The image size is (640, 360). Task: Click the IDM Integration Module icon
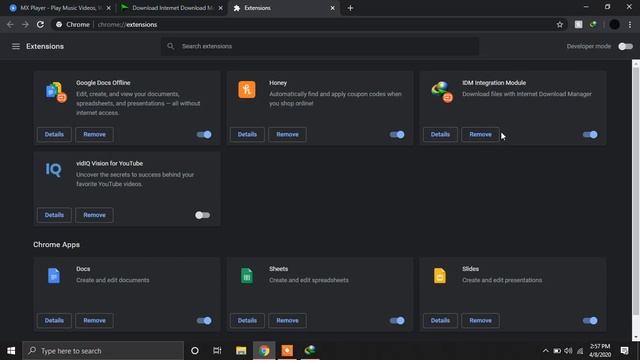pos(442,92)
